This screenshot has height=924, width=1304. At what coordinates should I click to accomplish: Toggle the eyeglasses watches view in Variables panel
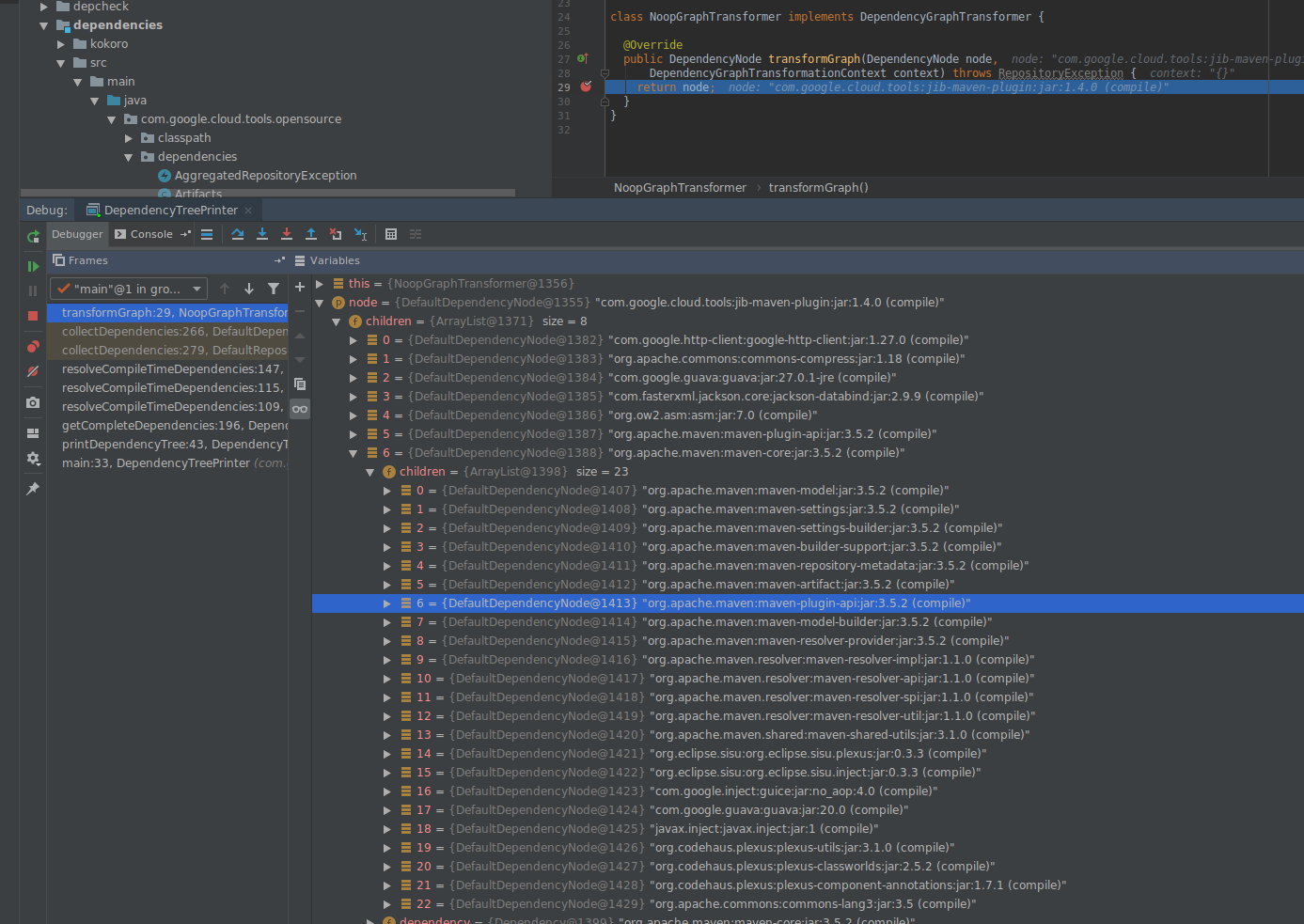300,407
